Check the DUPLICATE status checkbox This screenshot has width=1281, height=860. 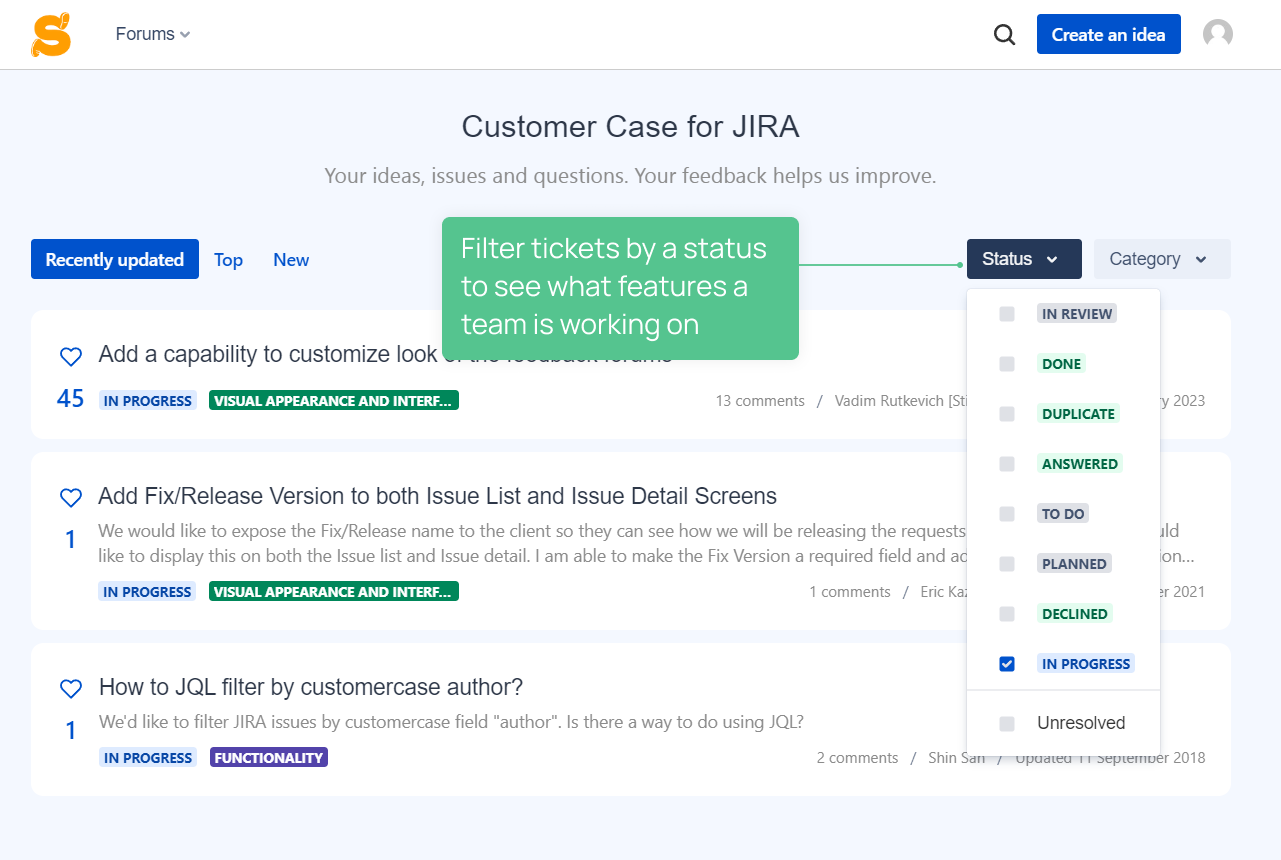click(x=1007, y=414)
